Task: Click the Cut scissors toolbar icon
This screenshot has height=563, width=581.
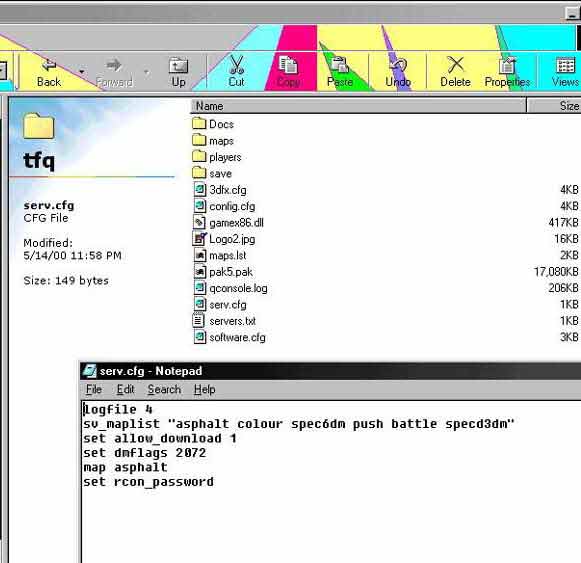Action: [x=236, y=65]
